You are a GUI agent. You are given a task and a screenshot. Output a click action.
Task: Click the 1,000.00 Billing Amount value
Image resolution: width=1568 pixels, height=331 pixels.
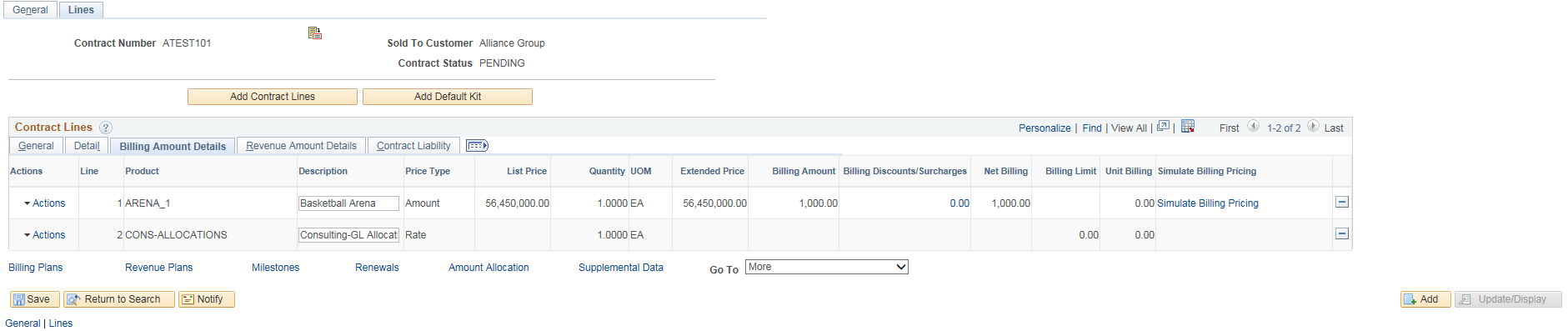click(818, 203)
